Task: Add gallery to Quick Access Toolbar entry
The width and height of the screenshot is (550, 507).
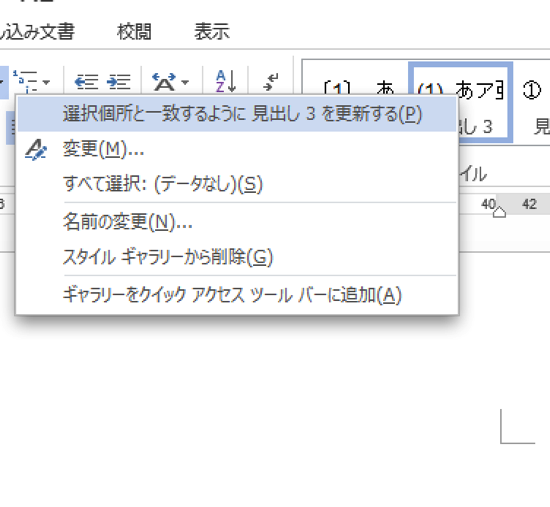Action: [x=237, y=295]
